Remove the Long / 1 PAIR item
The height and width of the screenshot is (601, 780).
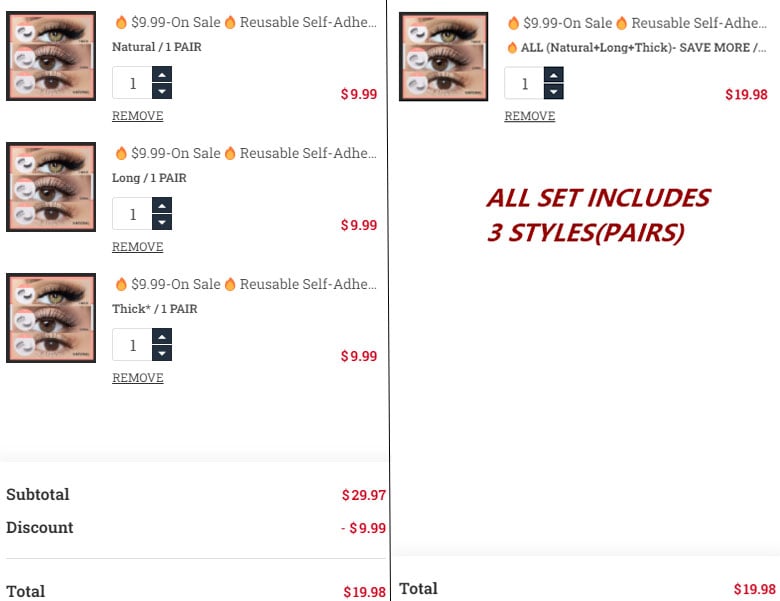point(137,247)
